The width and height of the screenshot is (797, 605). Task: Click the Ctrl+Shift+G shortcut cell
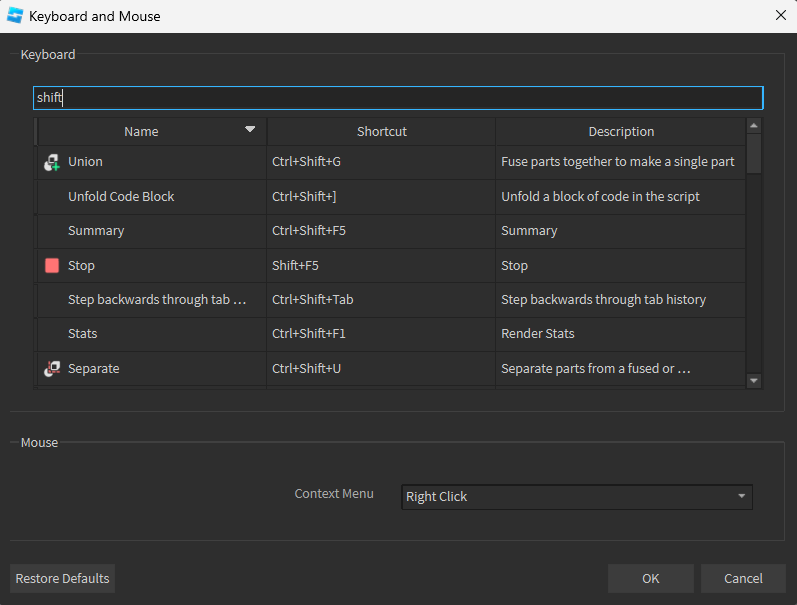(x=381, y=162)
